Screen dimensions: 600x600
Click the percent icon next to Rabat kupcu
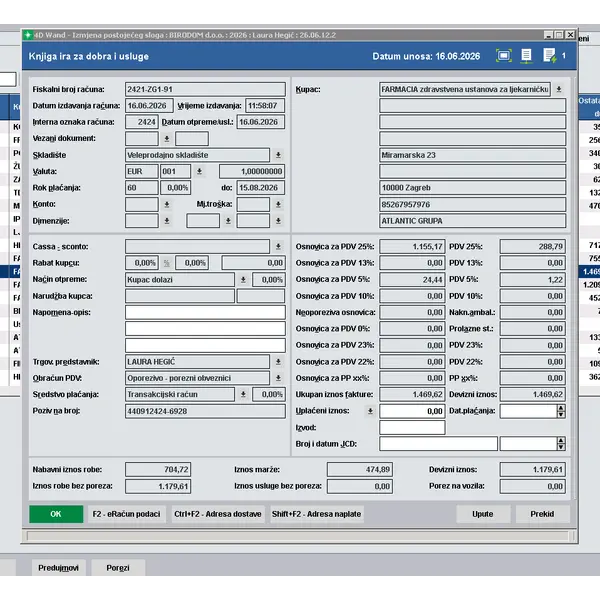click(x=167, y=263)
